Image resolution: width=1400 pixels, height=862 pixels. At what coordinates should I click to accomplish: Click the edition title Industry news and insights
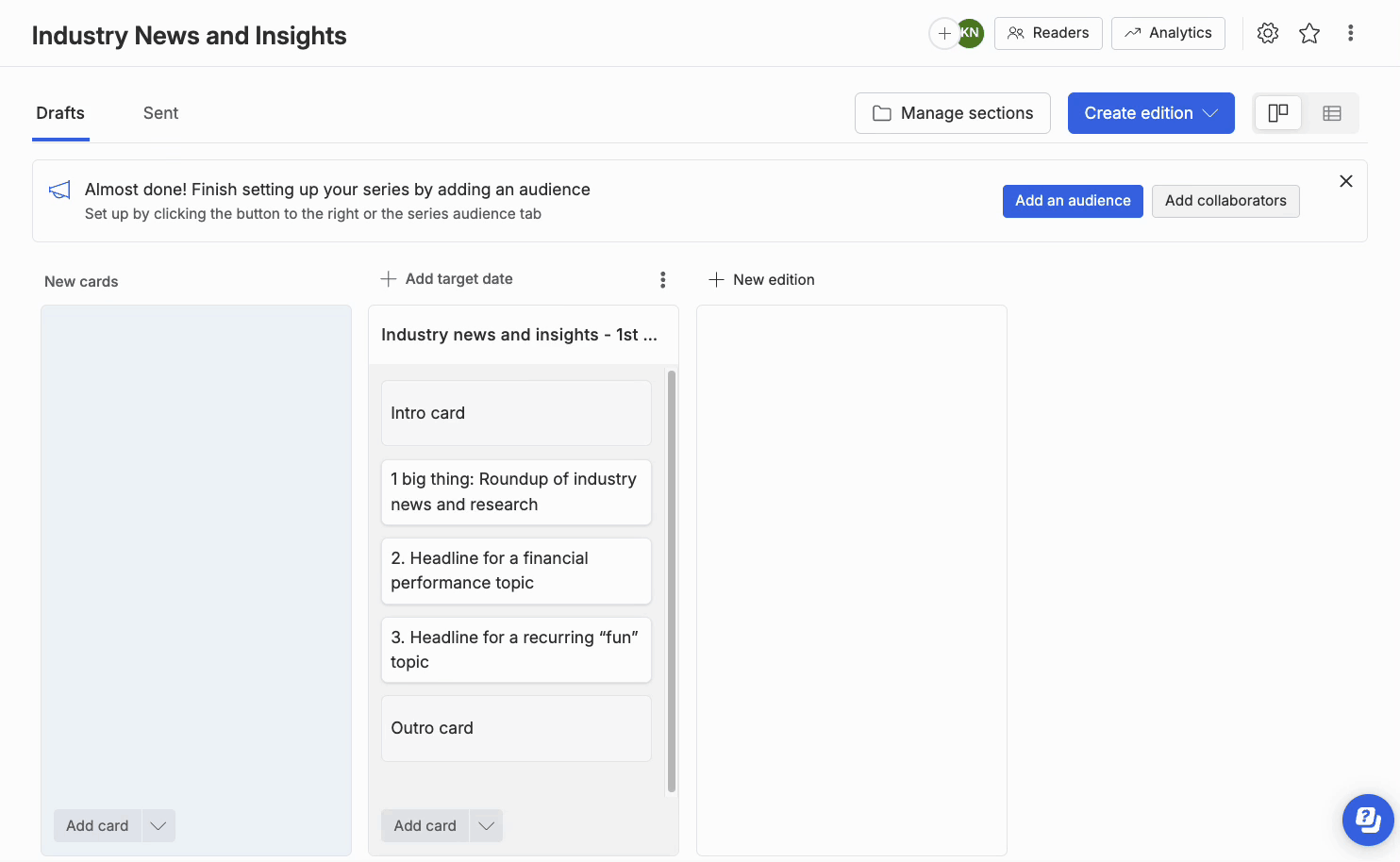[519, 335]
